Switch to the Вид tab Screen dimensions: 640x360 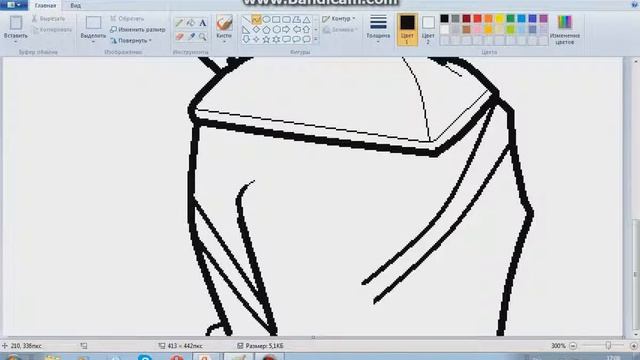[x=76, y=6]
